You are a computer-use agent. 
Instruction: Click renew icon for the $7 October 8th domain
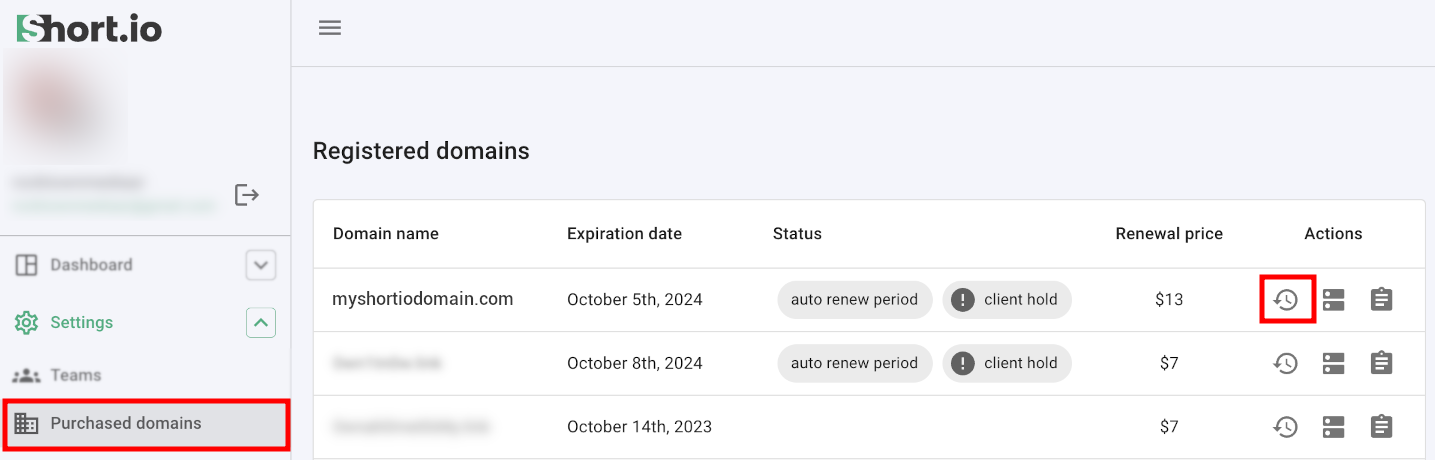1286,363
